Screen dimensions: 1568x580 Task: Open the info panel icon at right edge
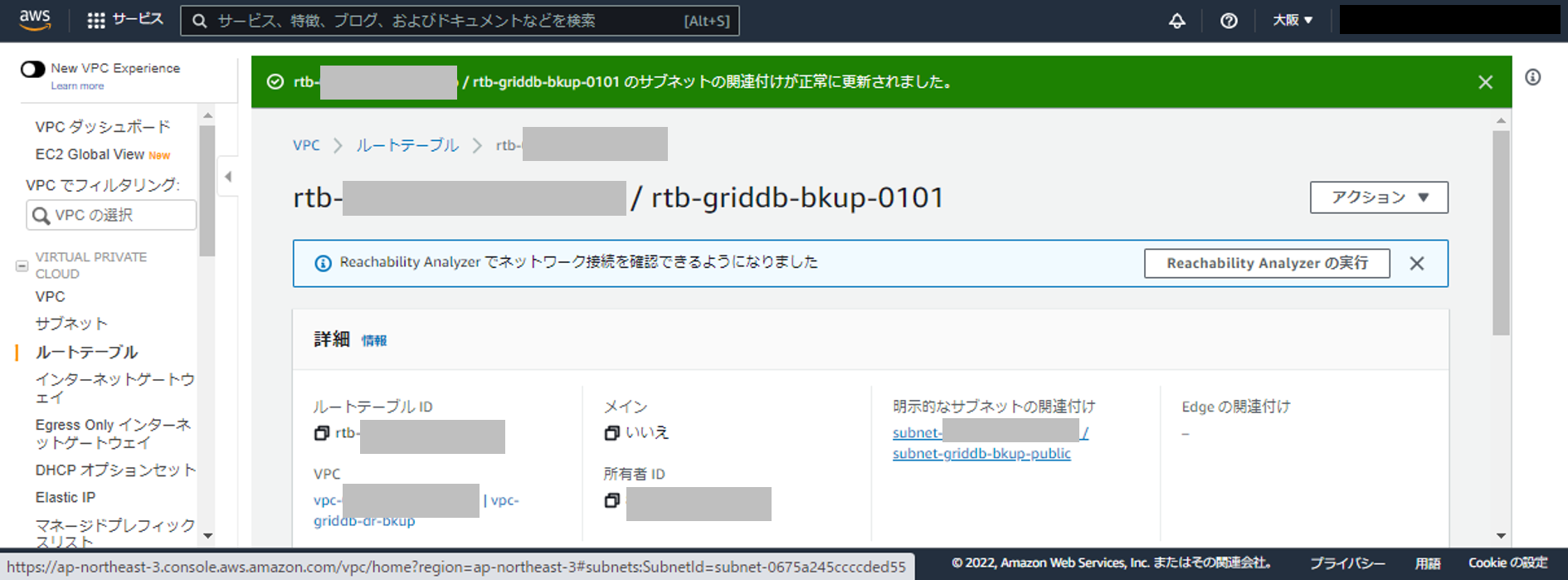tap(1532, 77)
